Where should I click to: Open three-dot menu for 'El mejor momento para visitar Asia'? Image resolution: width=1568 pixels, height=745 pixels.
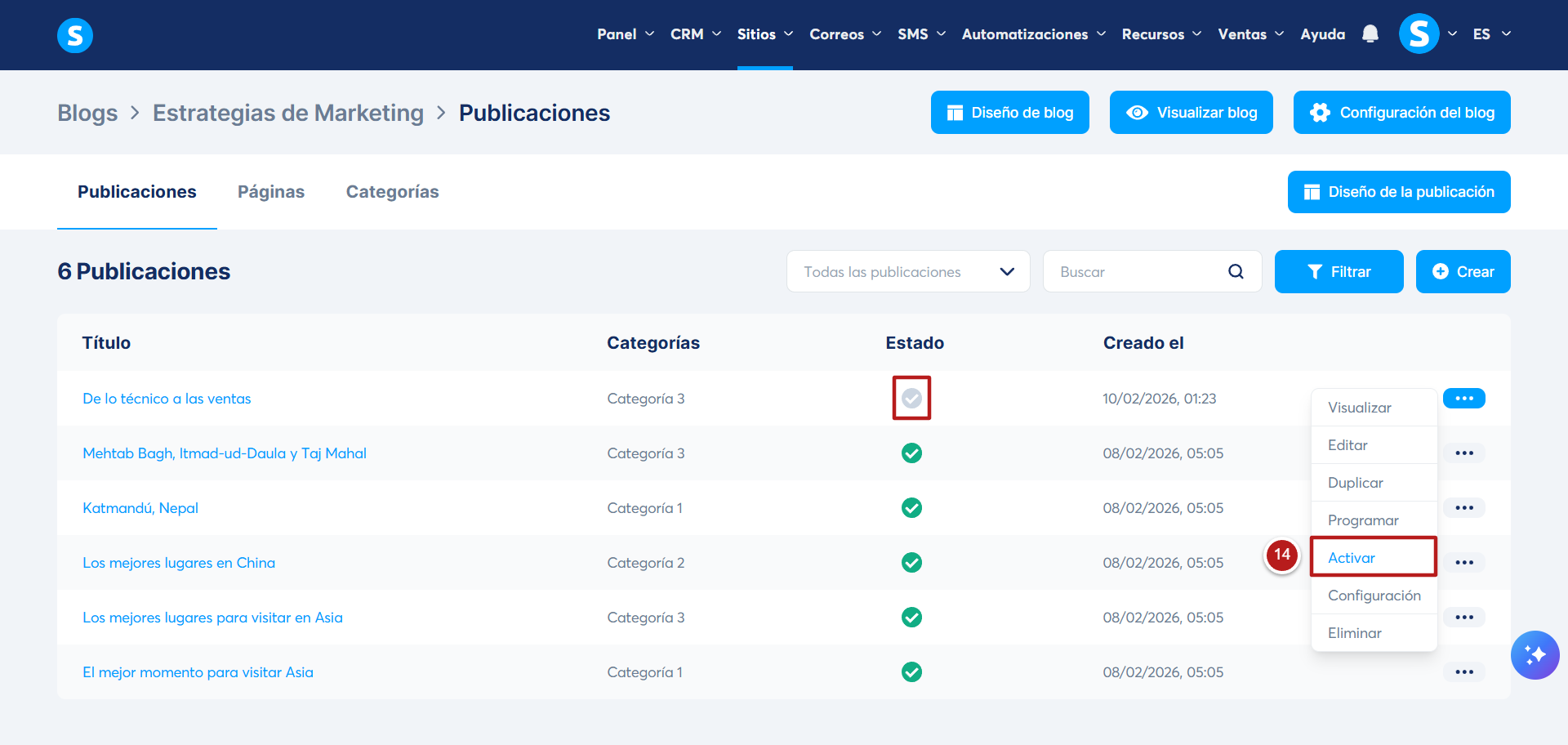[1464, 672]
